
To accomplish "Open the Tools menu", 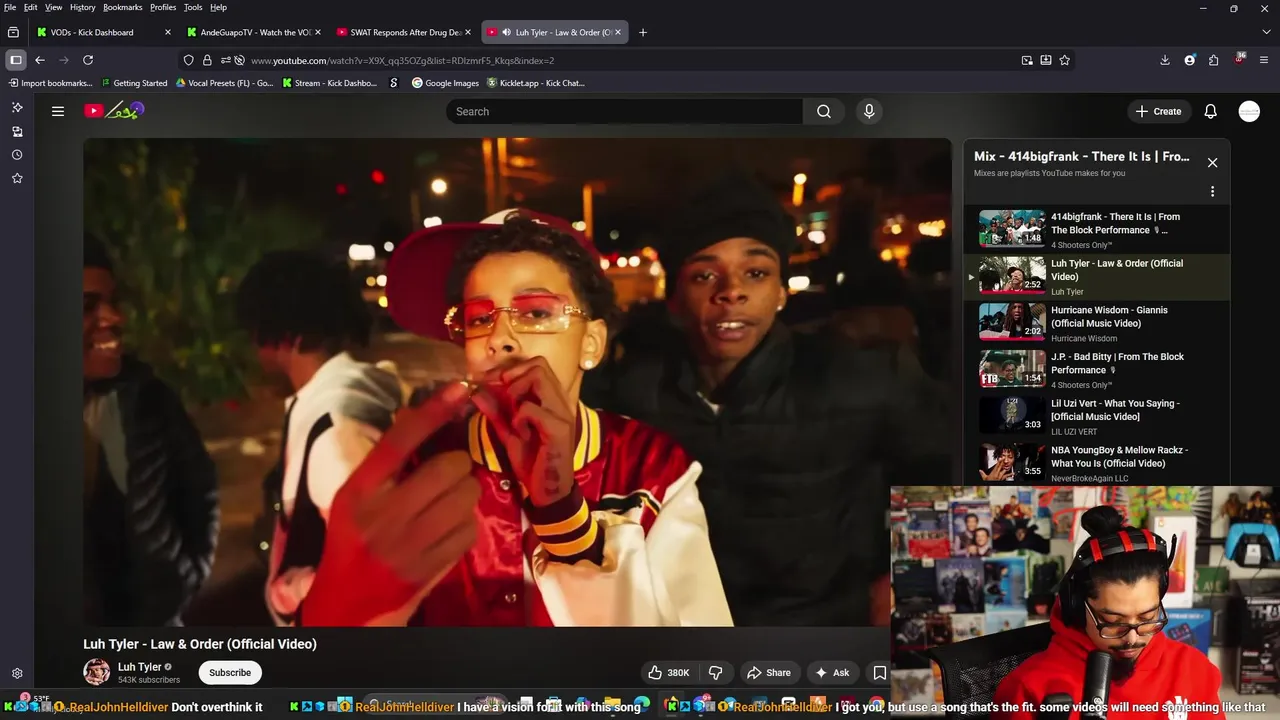I will pos(193,7).
